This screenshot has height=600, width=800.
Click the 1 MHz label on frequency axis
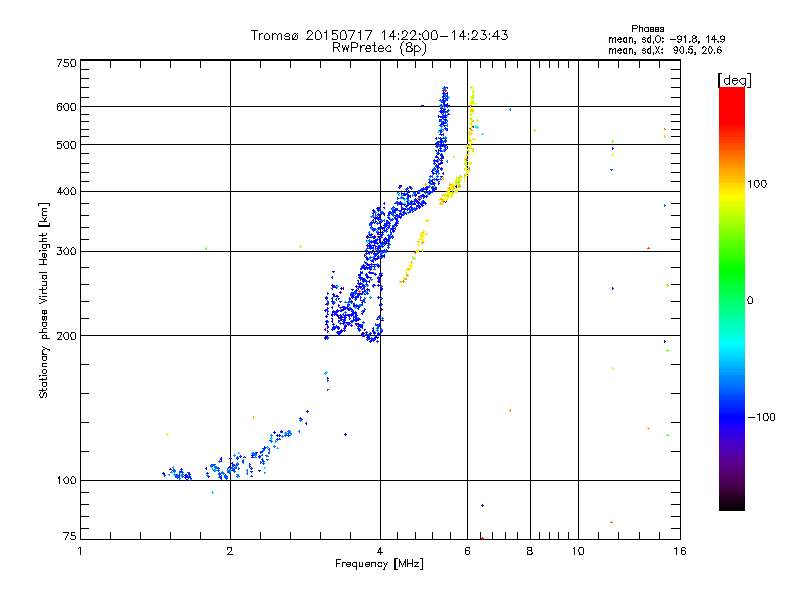click(80, 551)
